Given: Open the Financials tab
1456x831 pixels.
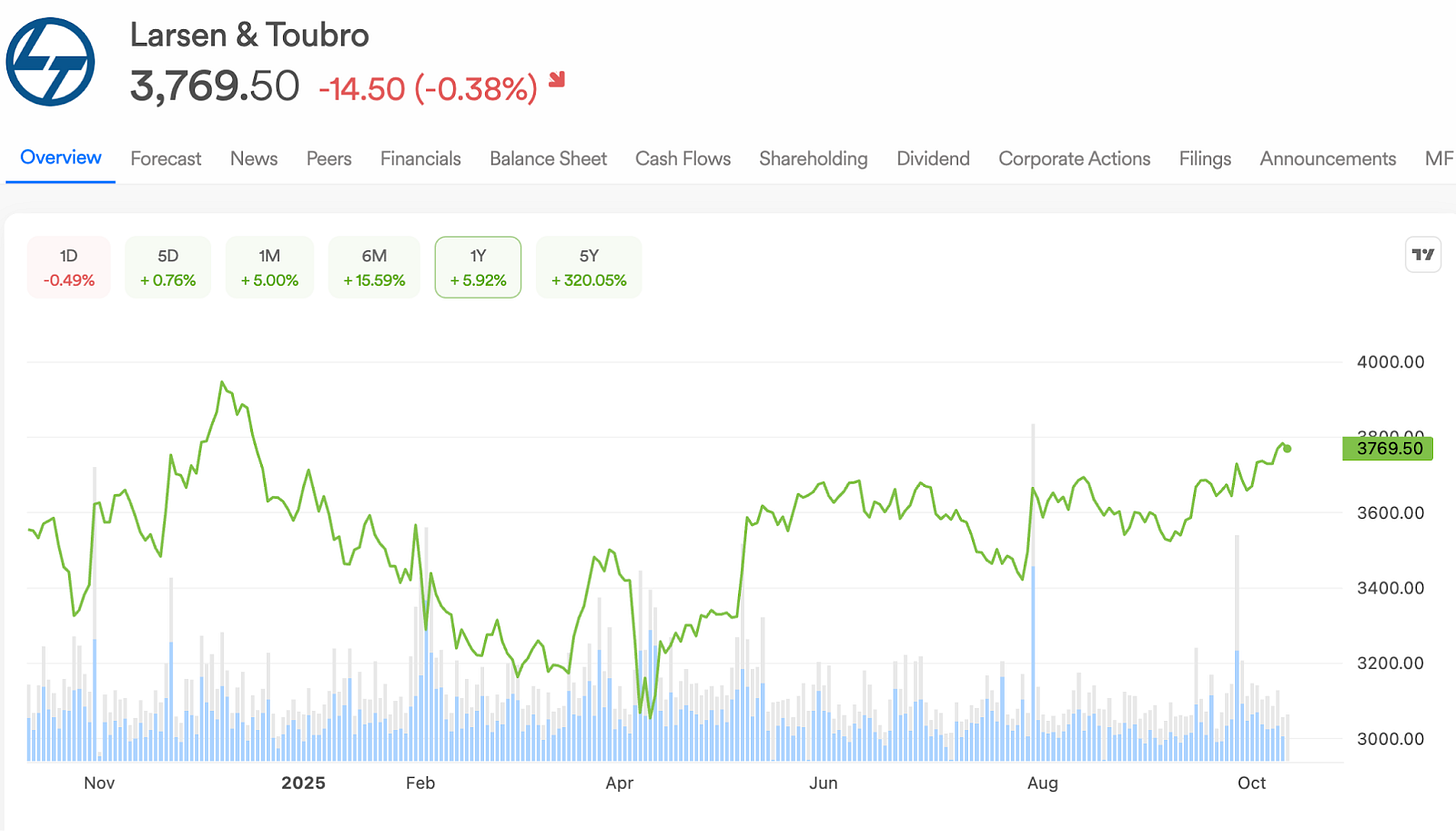Looking at the screenshot, I should 421,158.
